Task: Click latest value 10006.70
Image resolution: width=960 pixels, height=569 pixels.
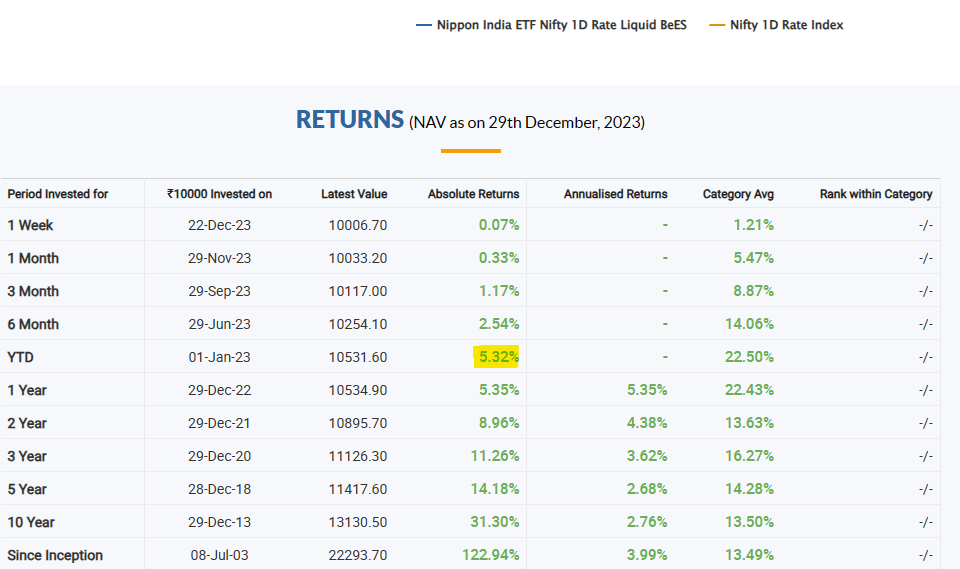Action: tap(358, 225)
